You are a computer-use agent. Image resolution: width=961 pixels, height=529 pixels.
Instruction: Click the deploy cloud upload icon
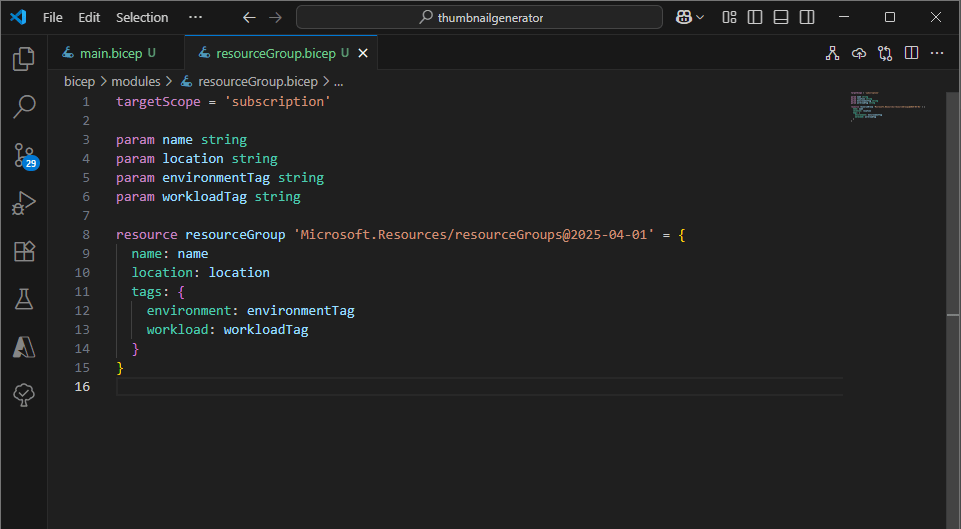click(x=858, y=53)
